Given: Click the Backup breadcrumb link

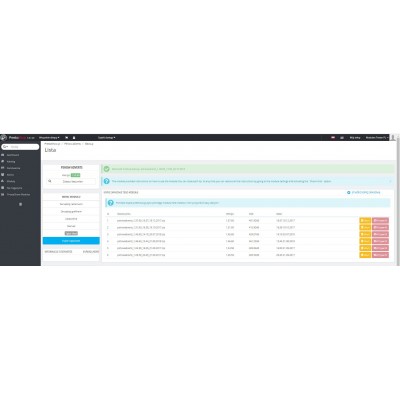Looking at the screenshot, I should [x=89, y=144].
